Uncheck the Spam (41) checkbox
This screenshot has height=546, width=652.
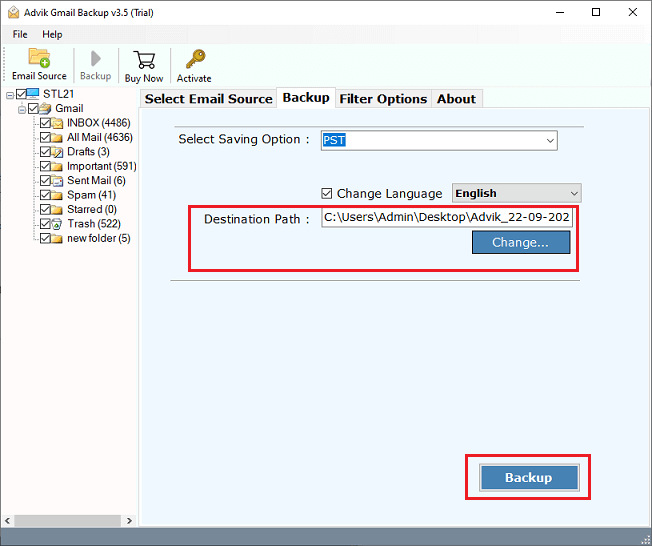point(45,195)
